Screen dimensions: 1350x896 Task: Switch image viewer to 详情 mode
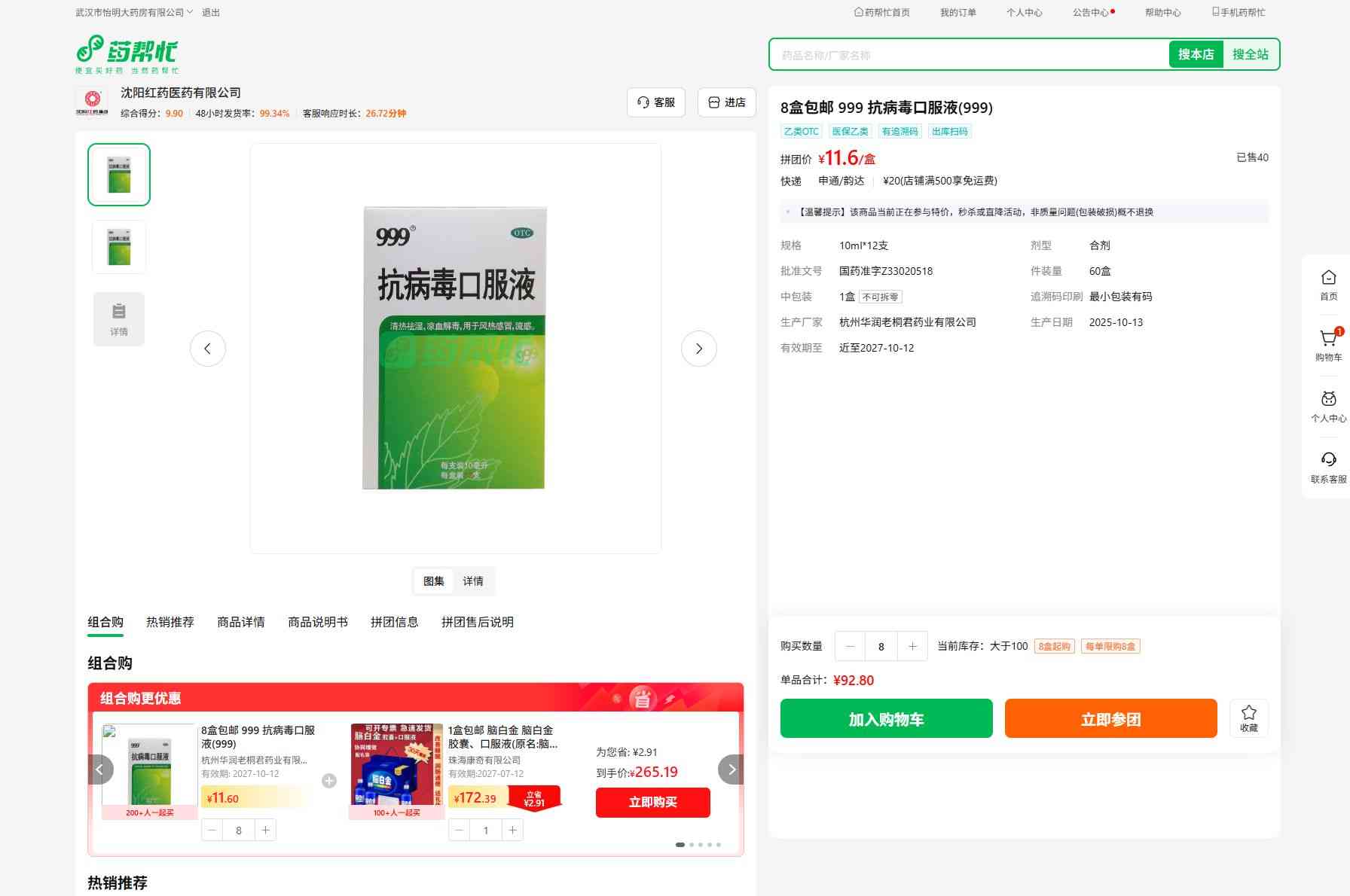click(473, 581)
